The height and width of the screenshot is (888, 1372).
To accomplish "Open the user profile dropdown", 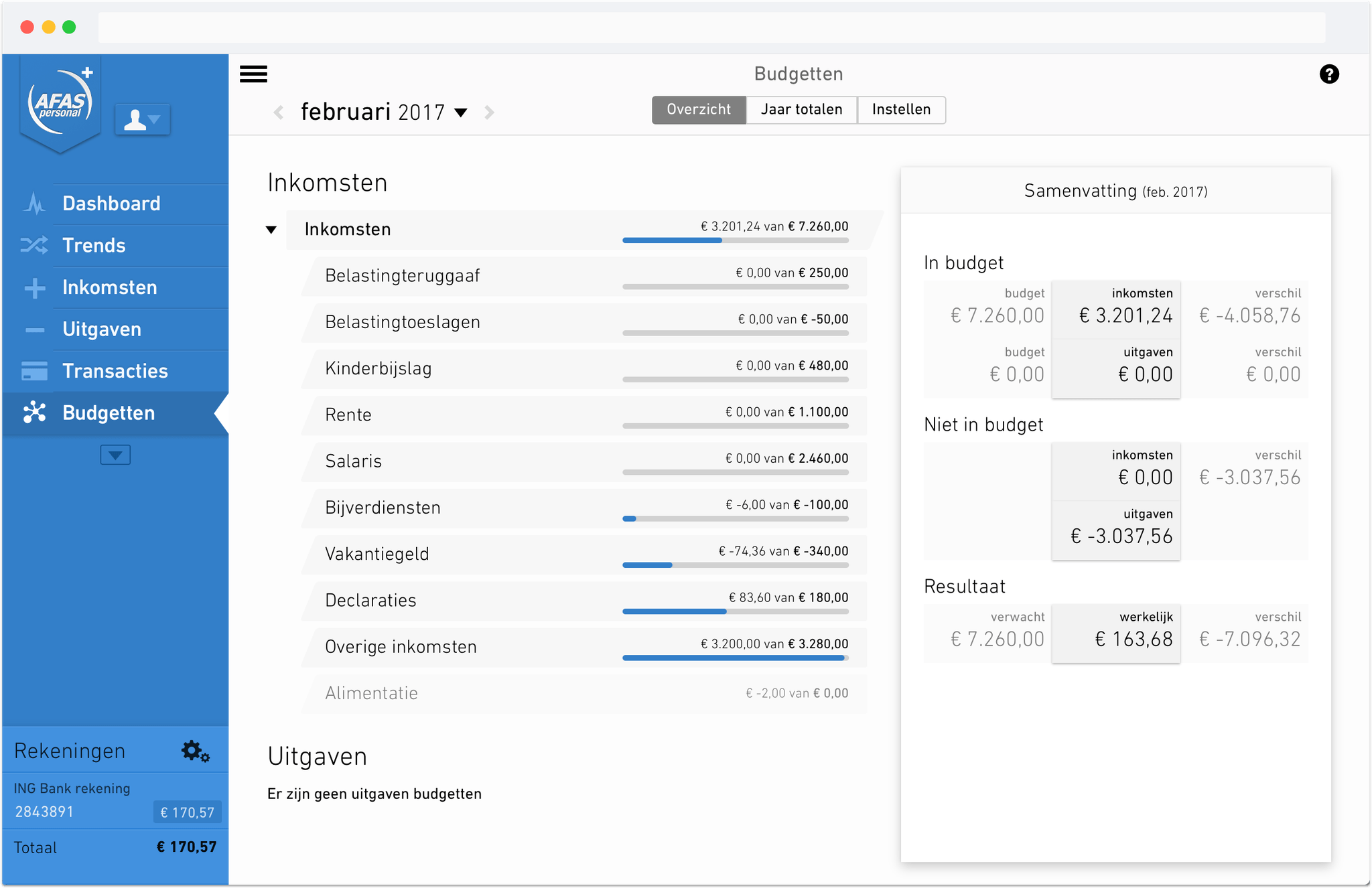I will (143, 120).
